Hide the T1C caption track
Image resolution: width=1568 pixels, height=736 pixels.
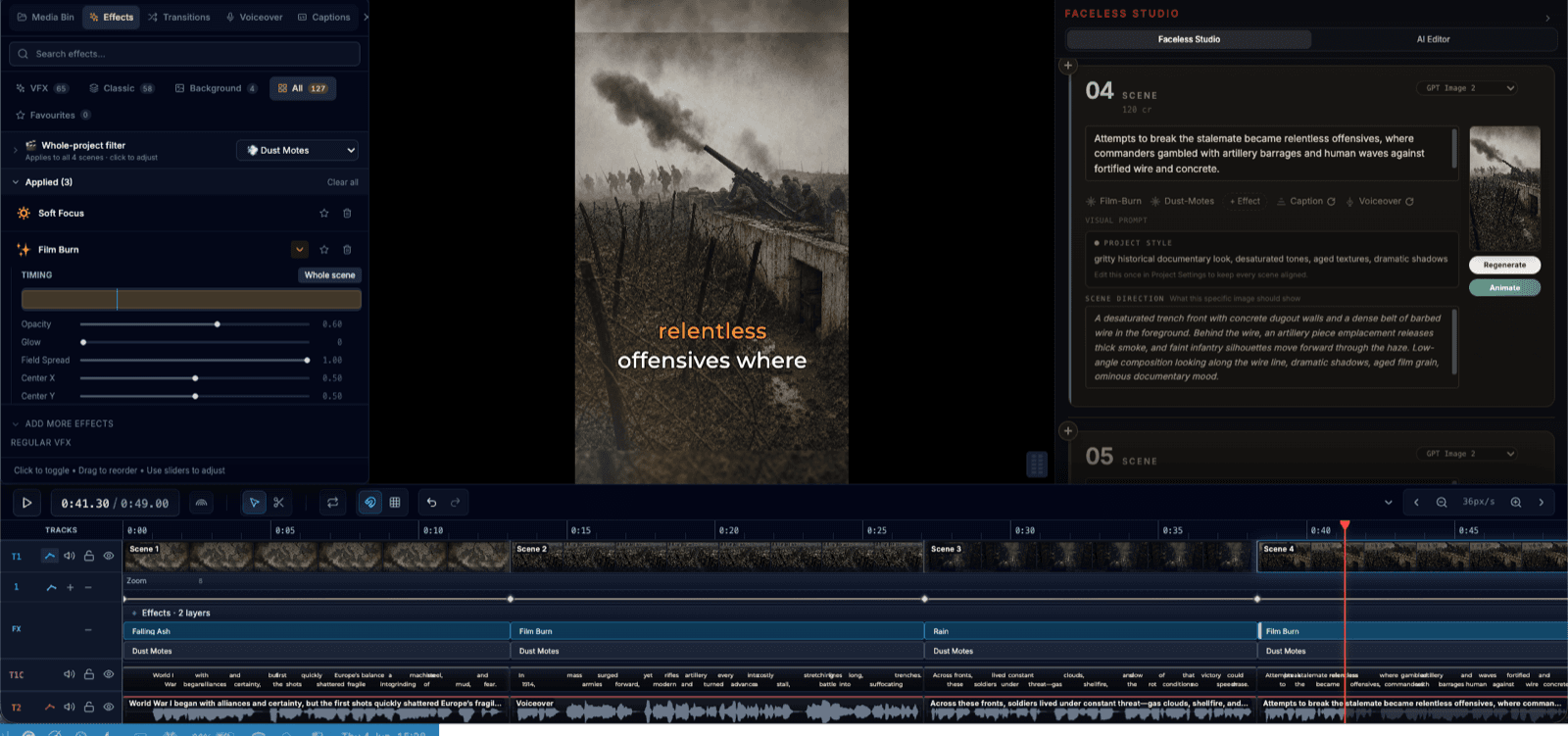pos(109,674)
